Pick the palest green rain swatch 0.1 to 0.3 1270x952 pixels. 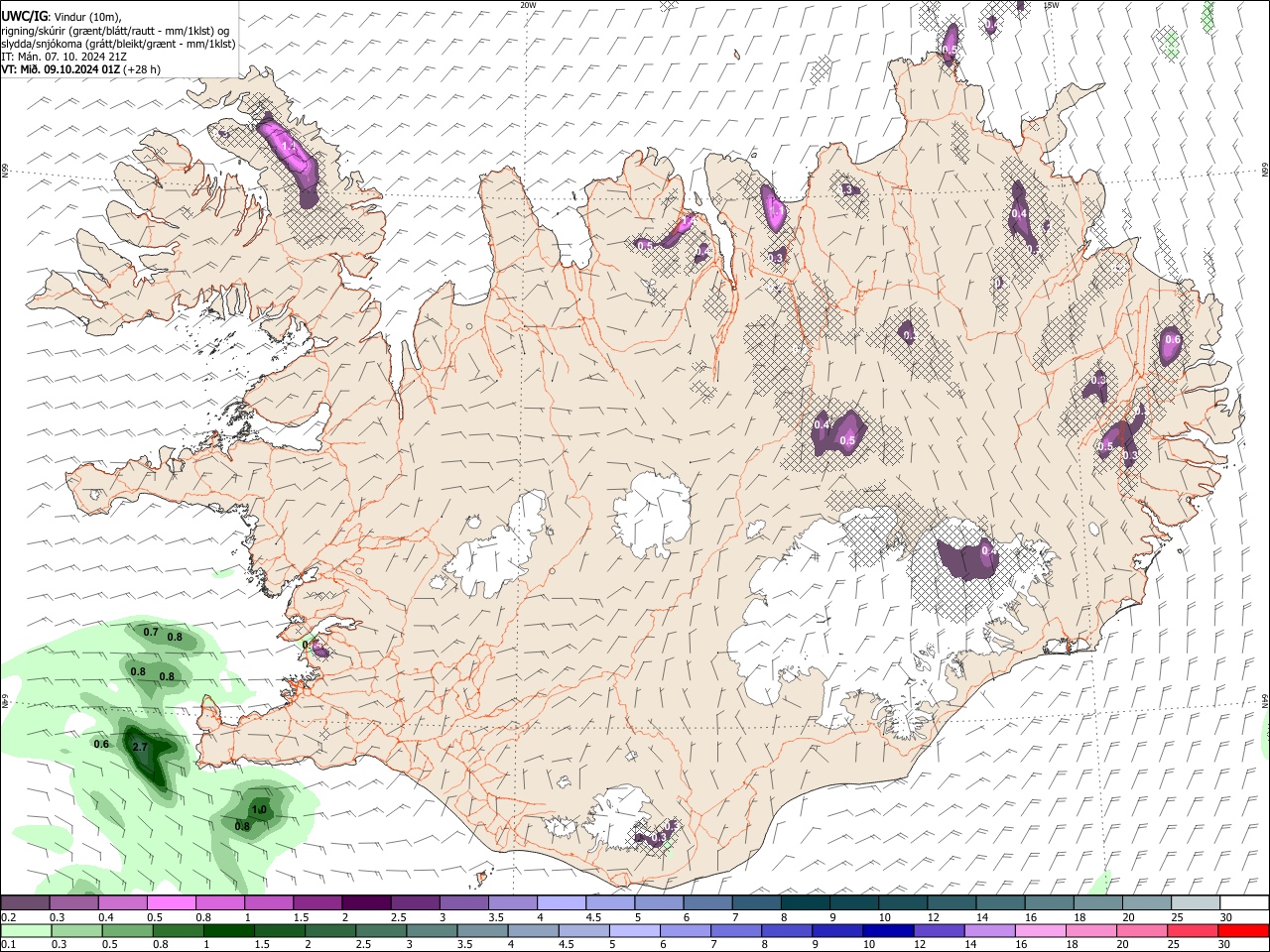coord(26,930)
